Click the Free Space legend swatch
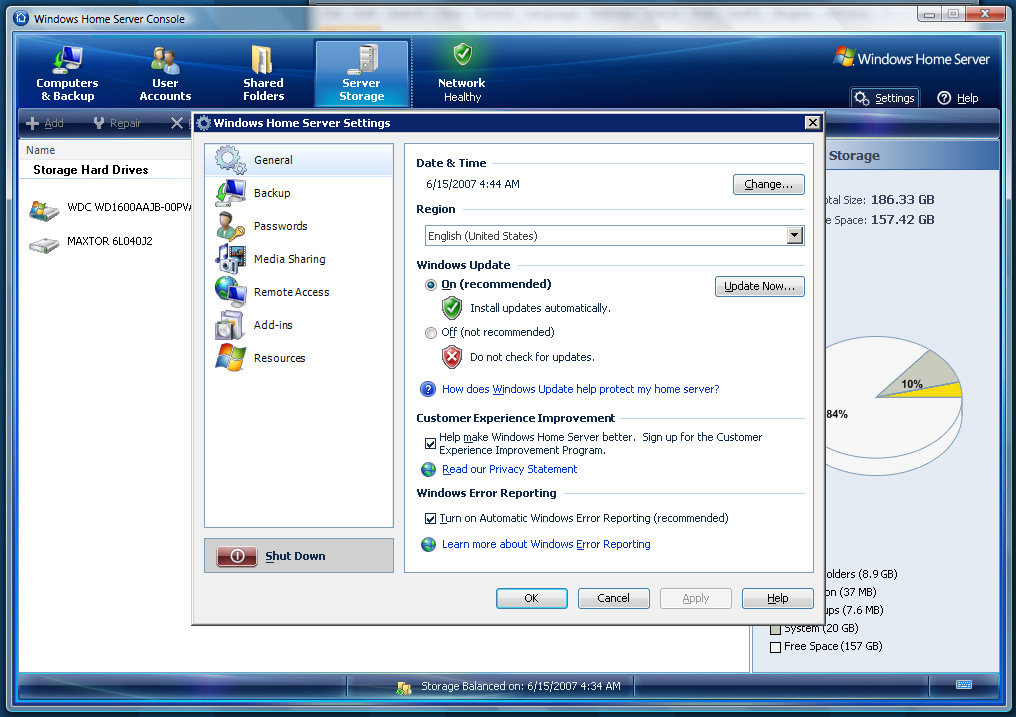The width and height of the screenshot is (1016, 717). click(x=775, y=647)
